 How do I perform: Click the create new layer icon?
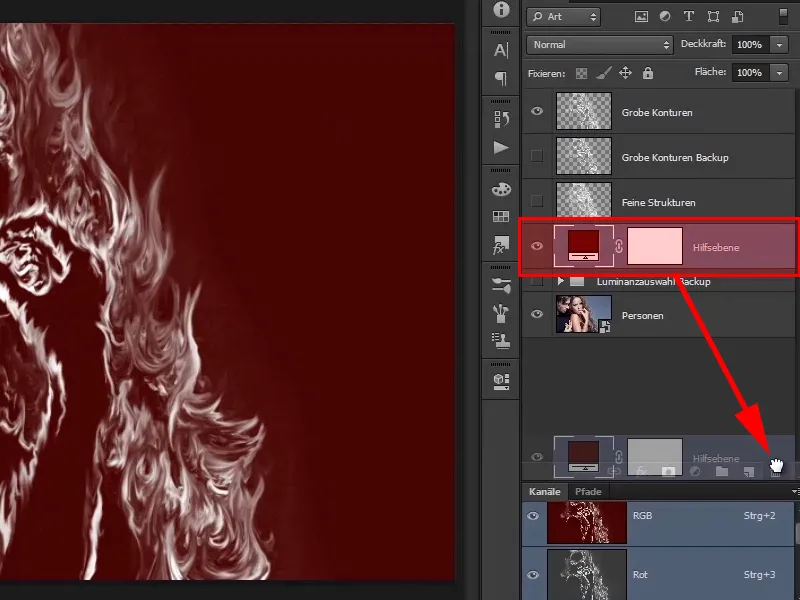tap(748, 471)
